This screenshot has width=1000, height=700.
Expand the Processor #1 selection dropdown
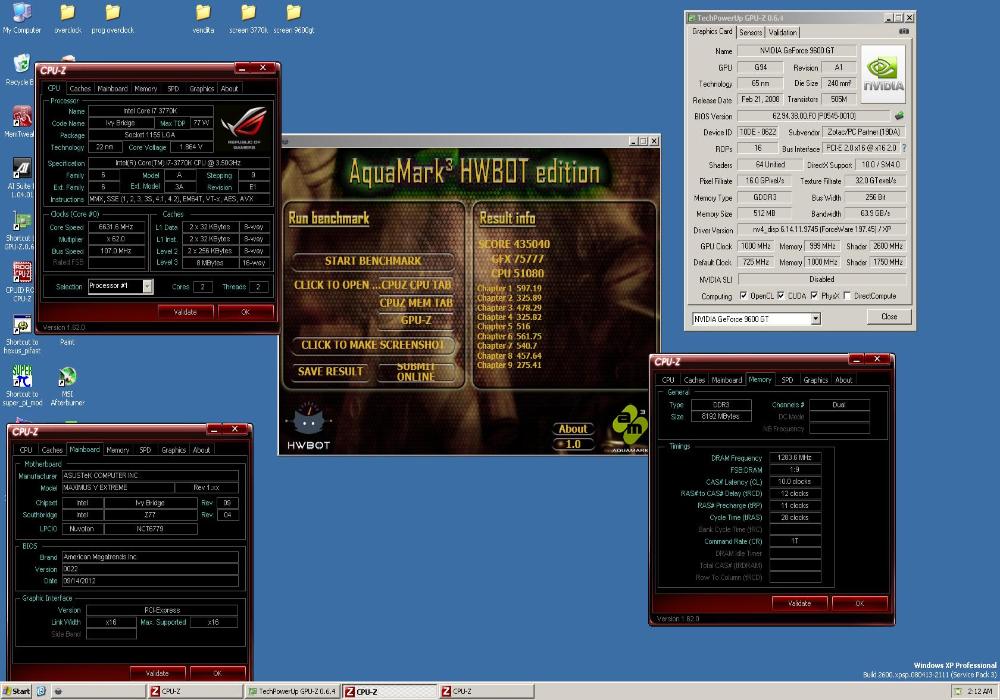tap(147, 286)
